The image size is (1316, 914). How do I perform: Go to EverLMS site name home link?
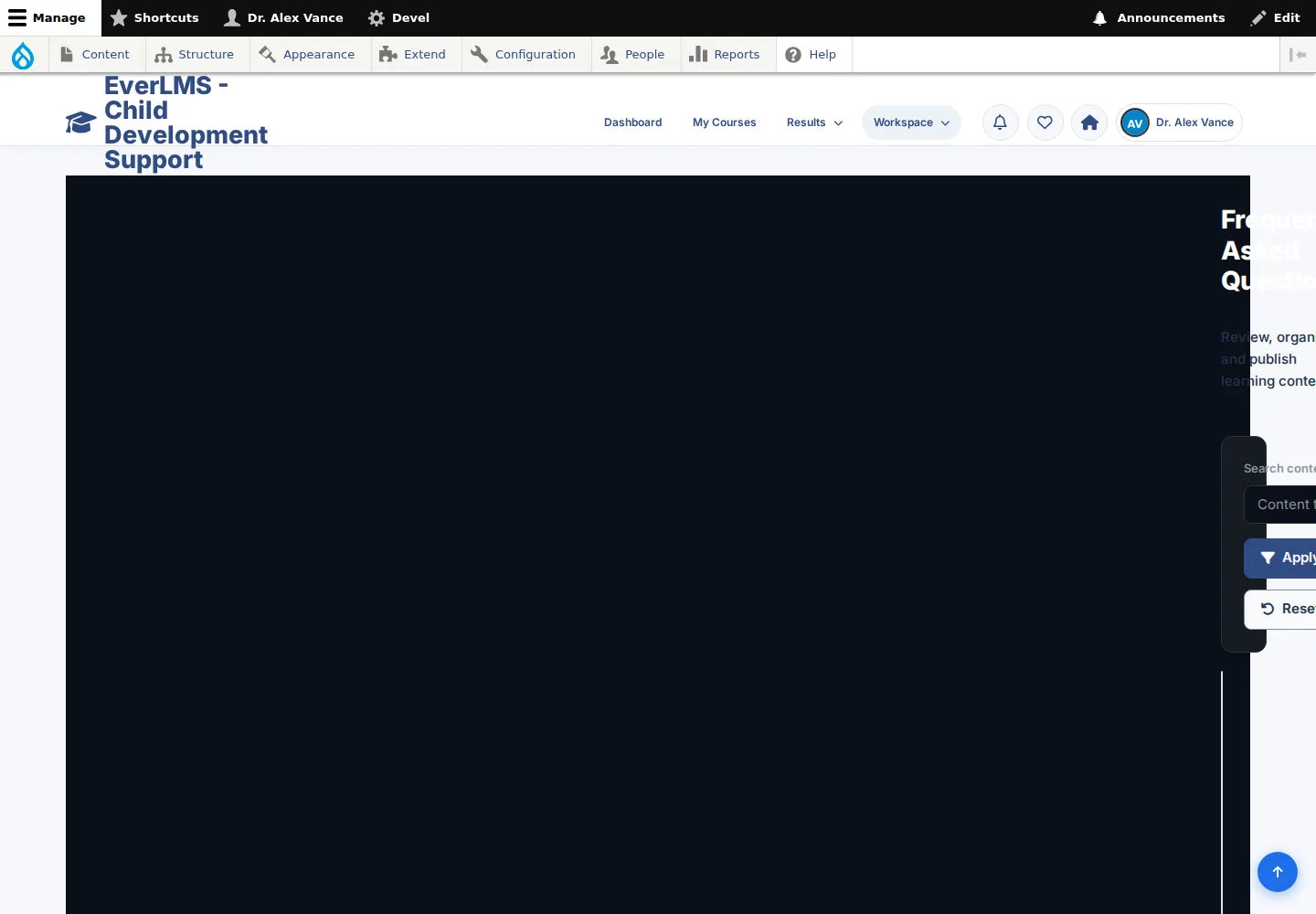(186, 122)
